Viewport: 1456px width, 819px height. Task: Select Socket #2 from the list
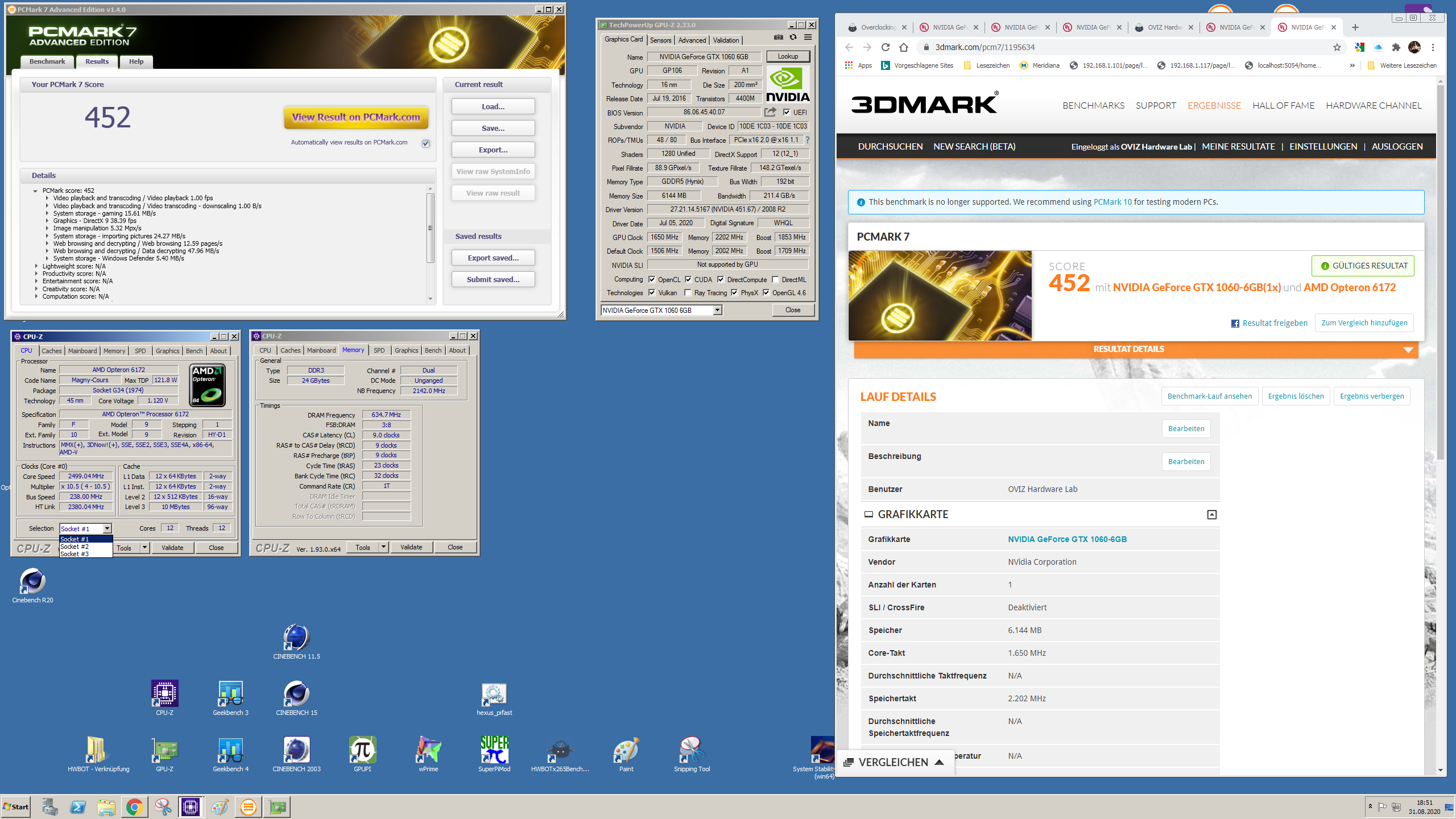85,547
